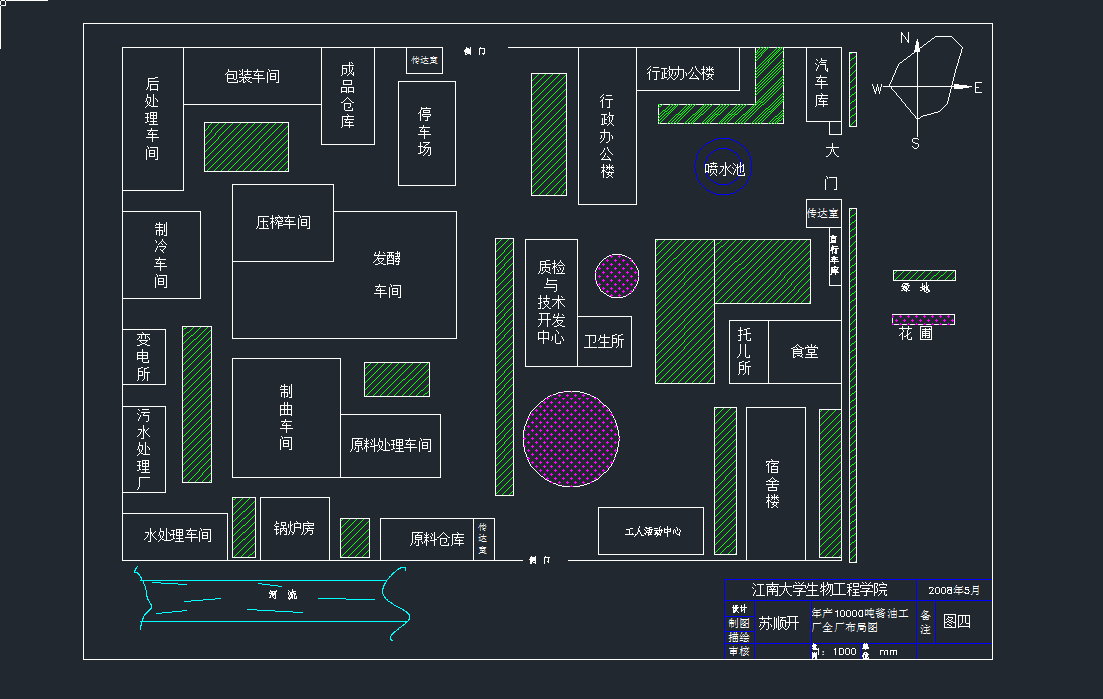Click the north arrow compass symbol
This screenshot has height=699, width=1103.
click(x=926, y=87)
